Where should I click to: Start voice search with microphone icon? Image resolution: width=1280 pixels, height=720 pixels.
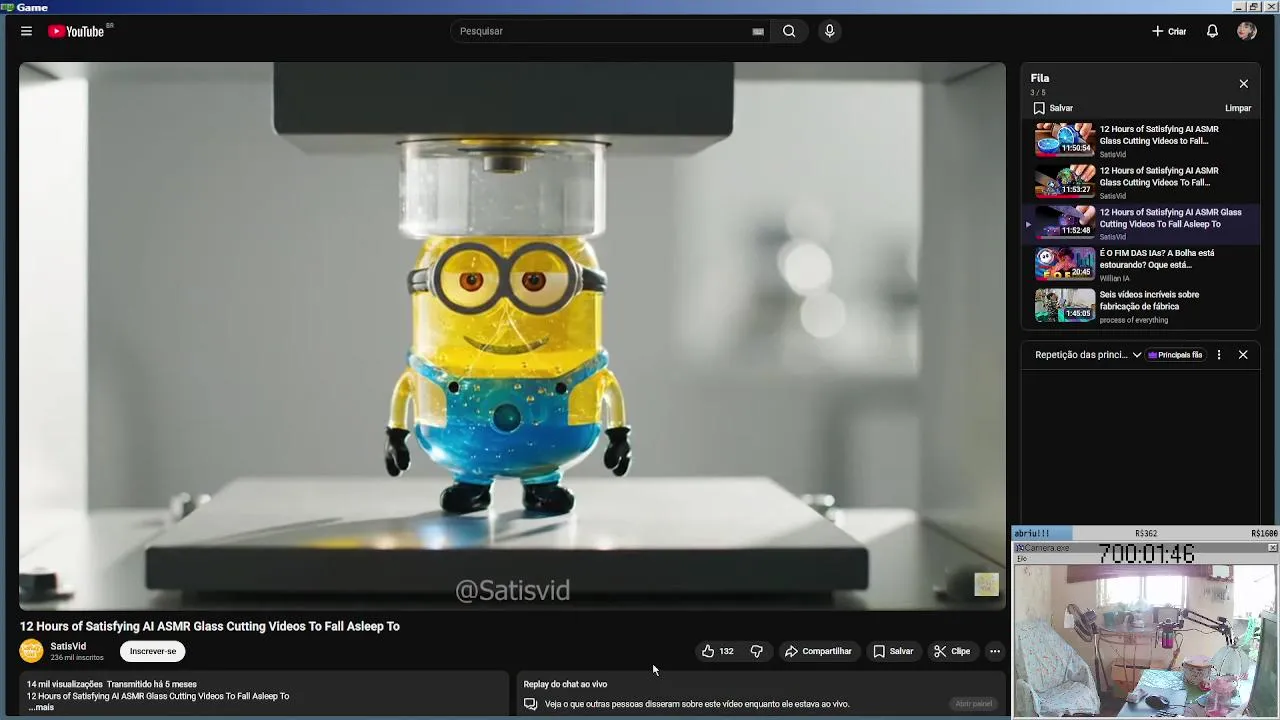[x=829, y=31]
